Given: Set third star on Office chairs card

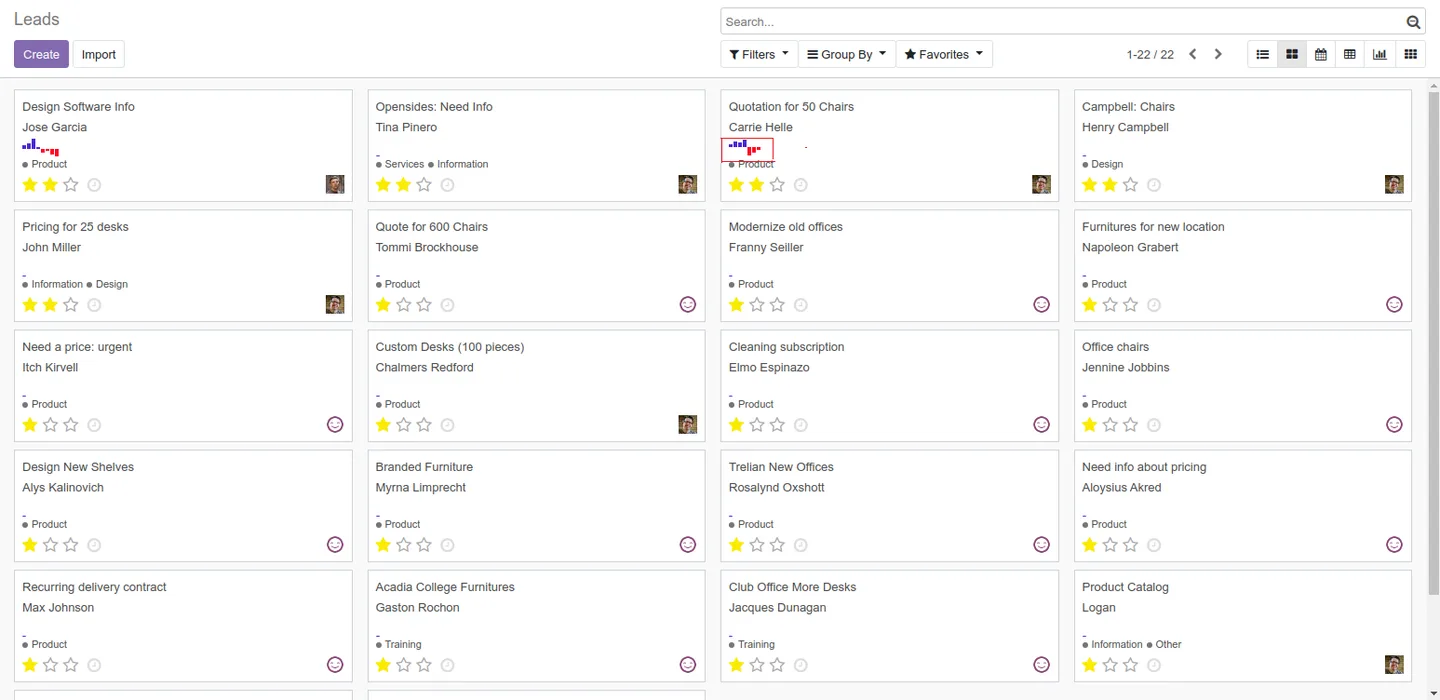Looking at the screenshot, I should click(1130, 425).
